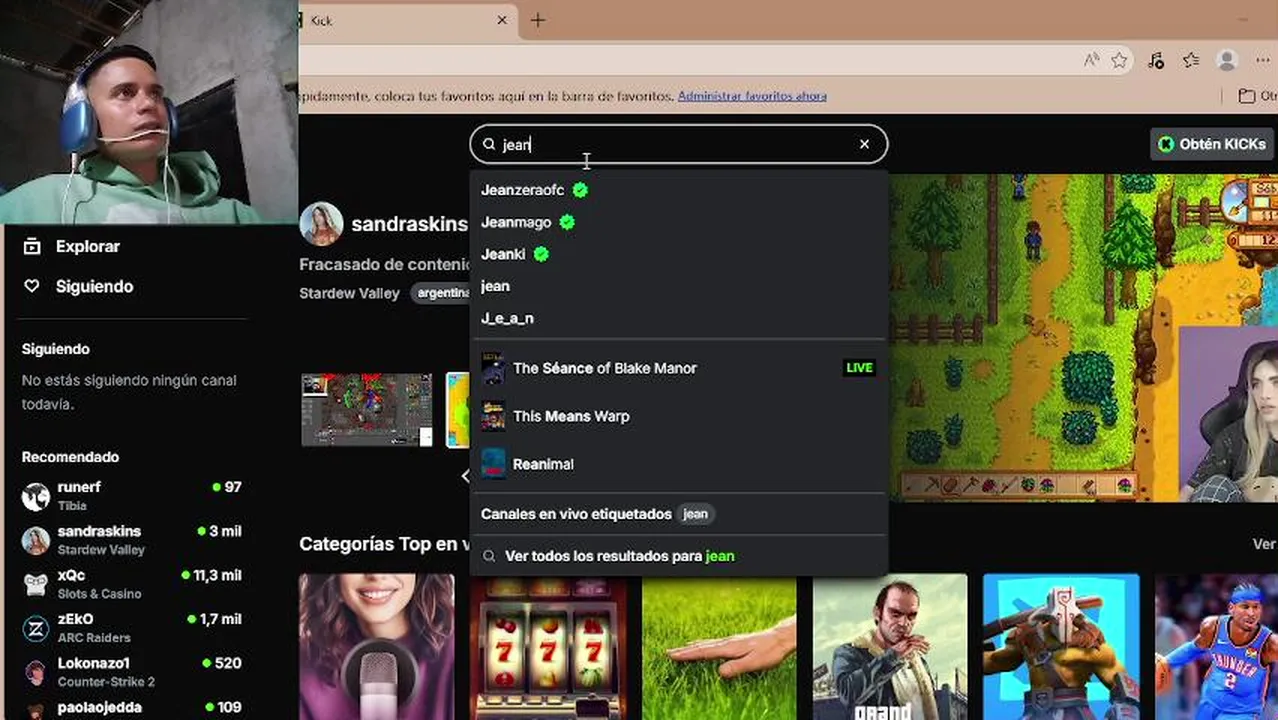
Task: Open the Tibia stream thumbnail in carousel
Action: [x=367, y=410]
